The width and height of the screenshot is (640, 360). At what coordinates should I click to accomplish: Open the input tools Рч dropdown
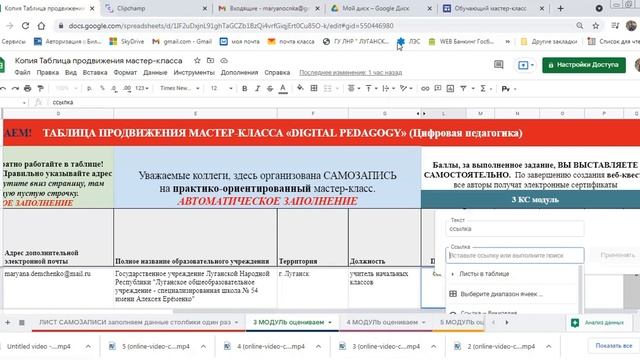(509, 89)
